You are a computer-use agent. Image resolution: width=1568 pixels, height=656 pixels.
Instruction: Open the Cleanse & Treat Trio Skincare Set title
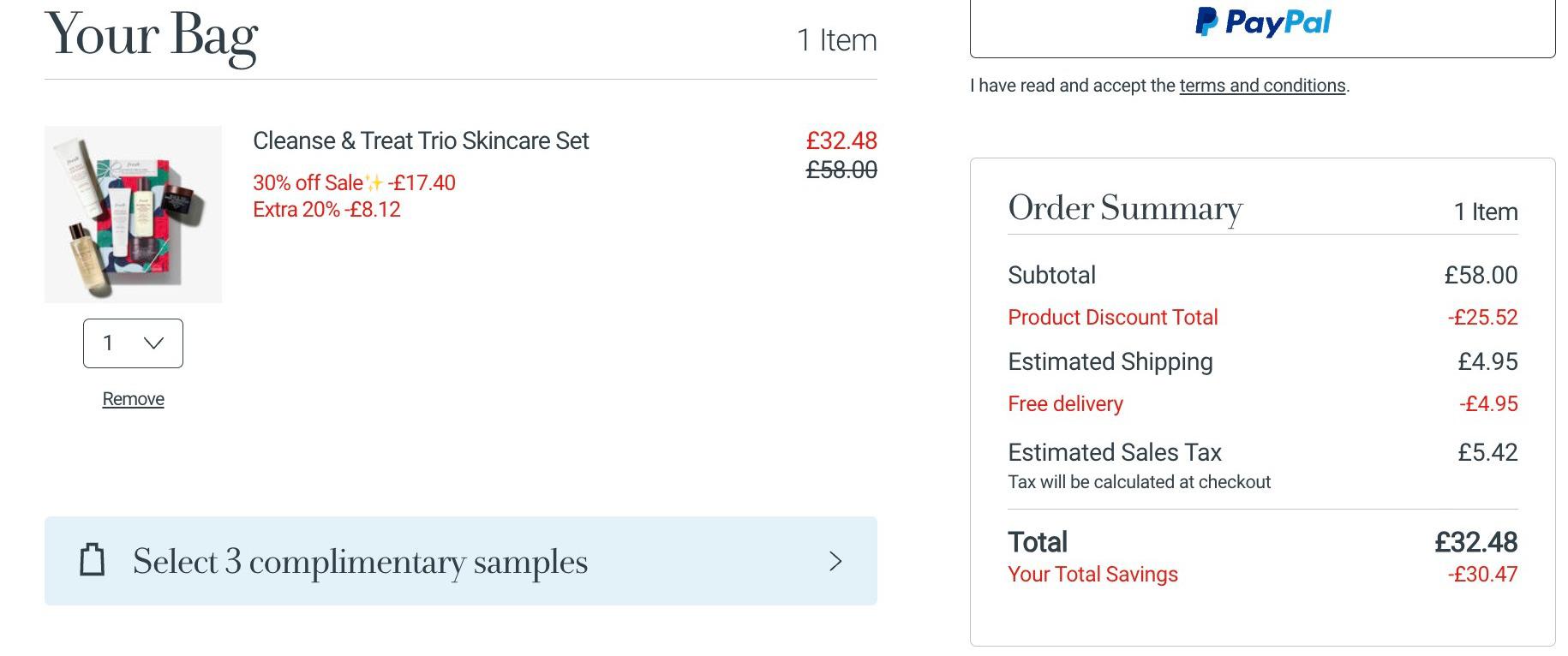pyautogui.click(x=421, y=140)
